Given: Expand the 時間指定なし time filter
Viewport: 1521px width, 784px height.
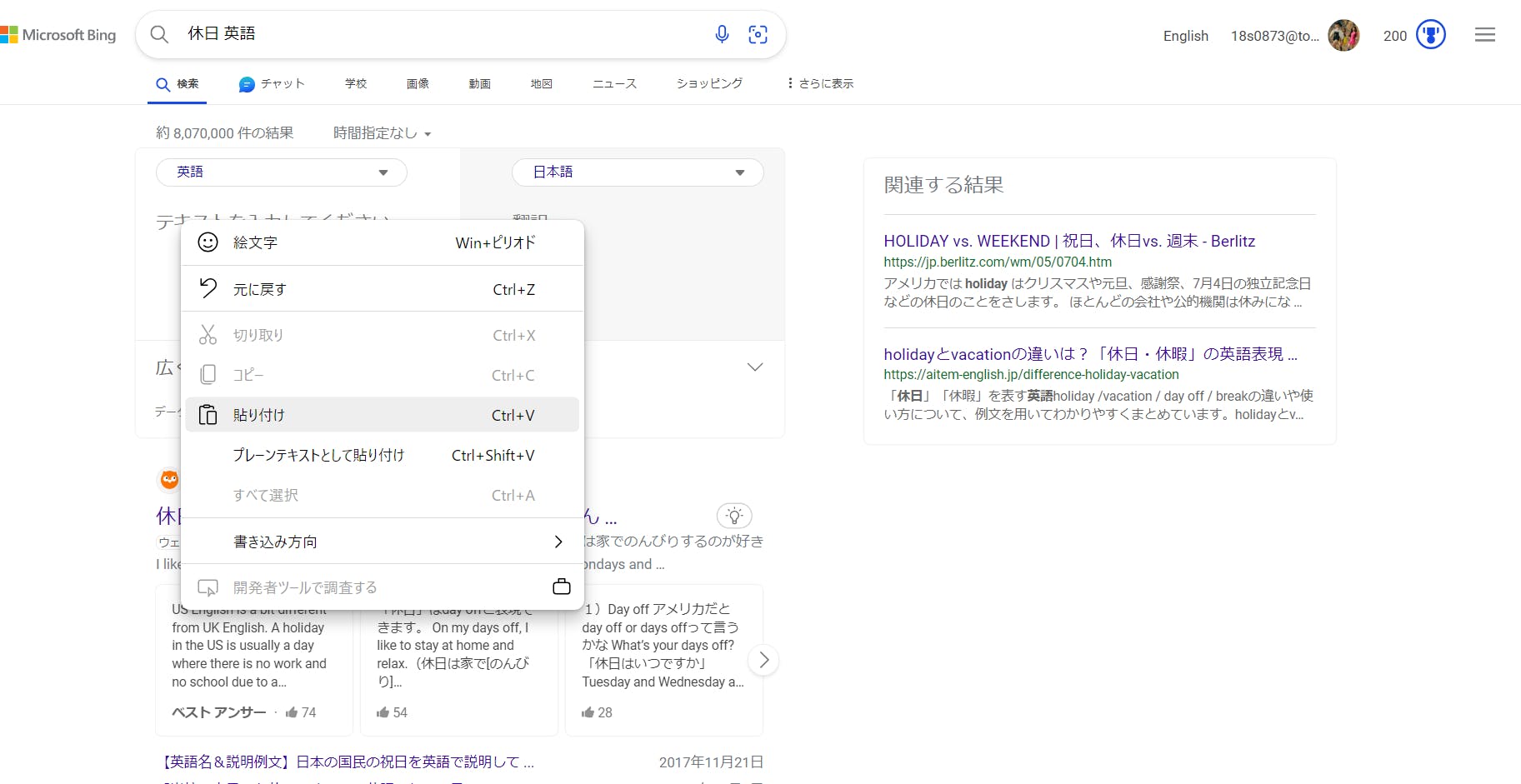Looking at the screenshot, I should pyautogui.click(x=382, y=133).
